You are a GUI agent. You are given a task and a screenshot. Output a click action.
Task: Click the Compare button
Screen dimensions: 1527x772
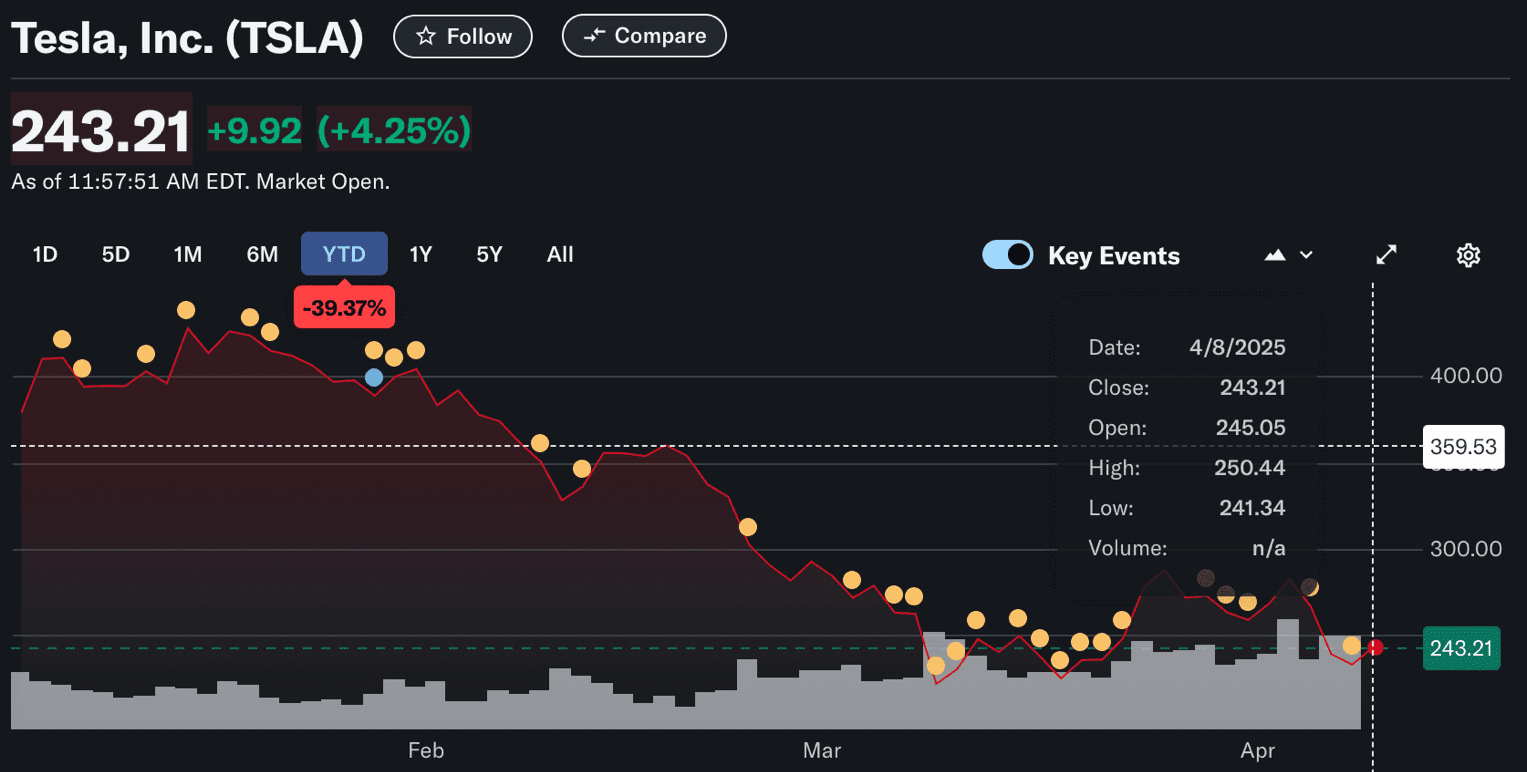644,37
